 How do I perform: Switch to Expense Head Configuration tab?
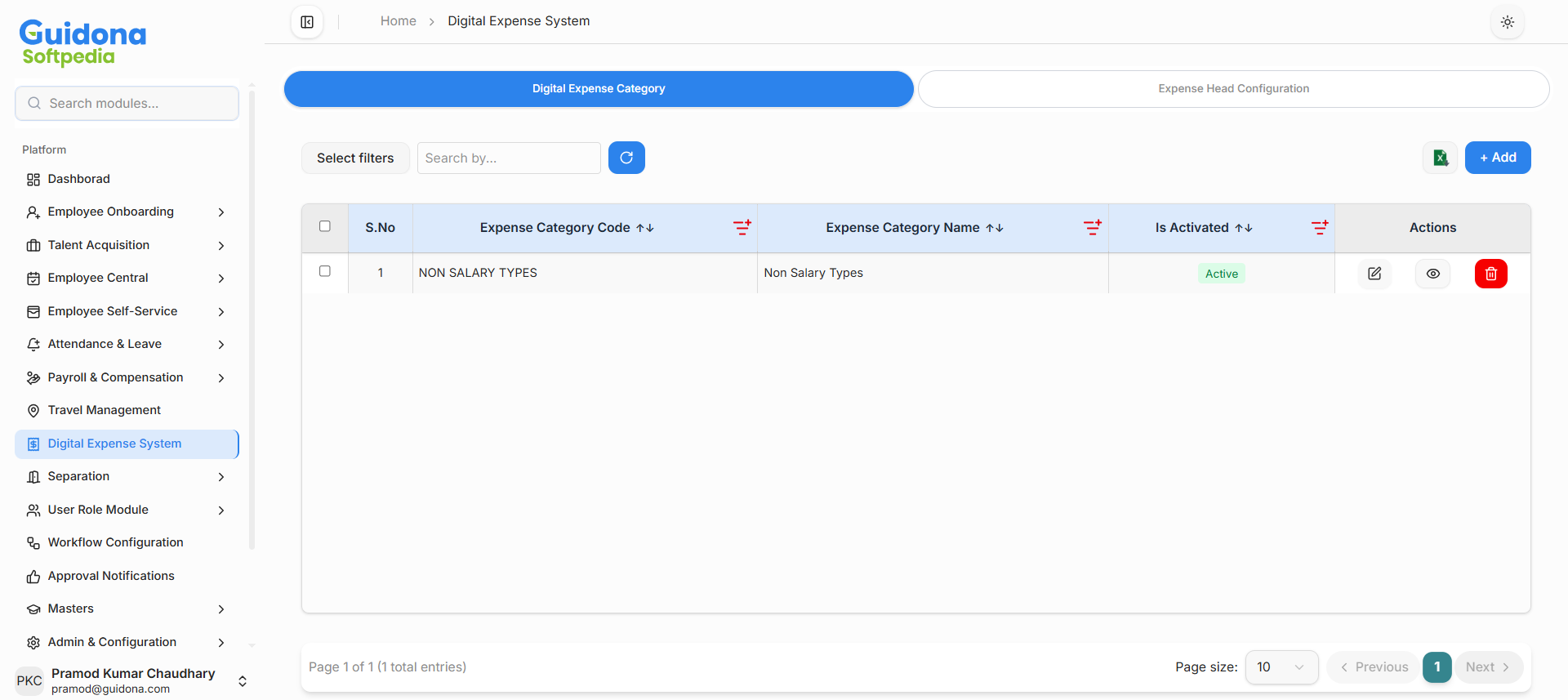[1233, 89]
